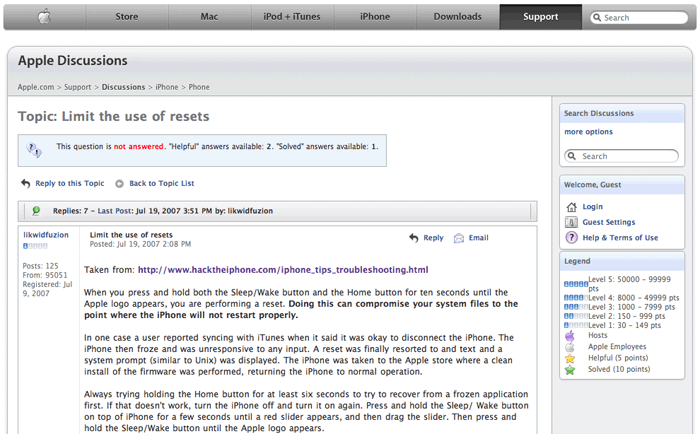Click the green replies bubble icon
Viewport: 700px width, 434px height.
click(36, 211)
